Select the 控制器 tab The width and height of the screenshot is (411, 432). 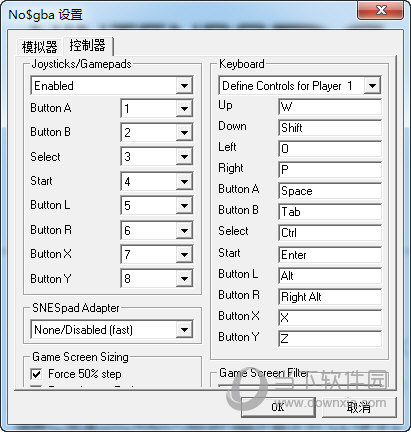click(87, 45)
